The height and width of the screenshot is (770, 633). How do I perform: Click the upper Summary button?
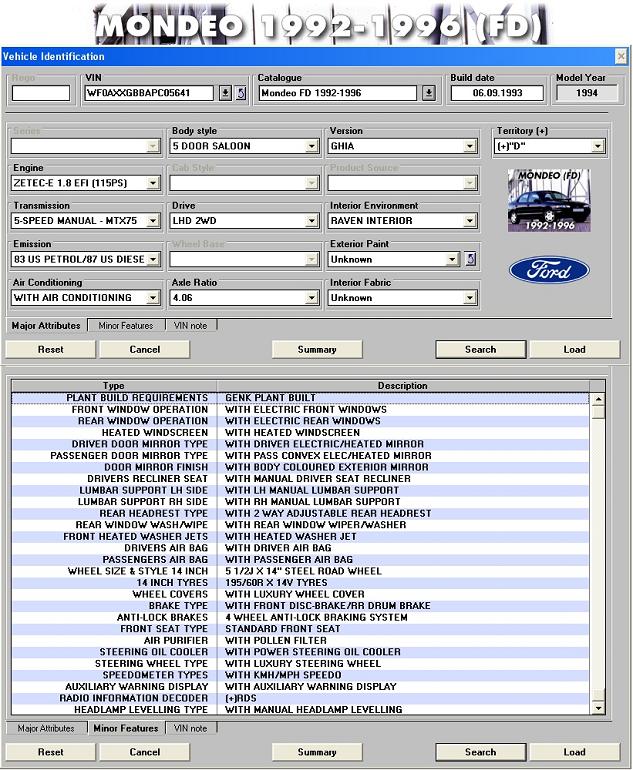317,350
